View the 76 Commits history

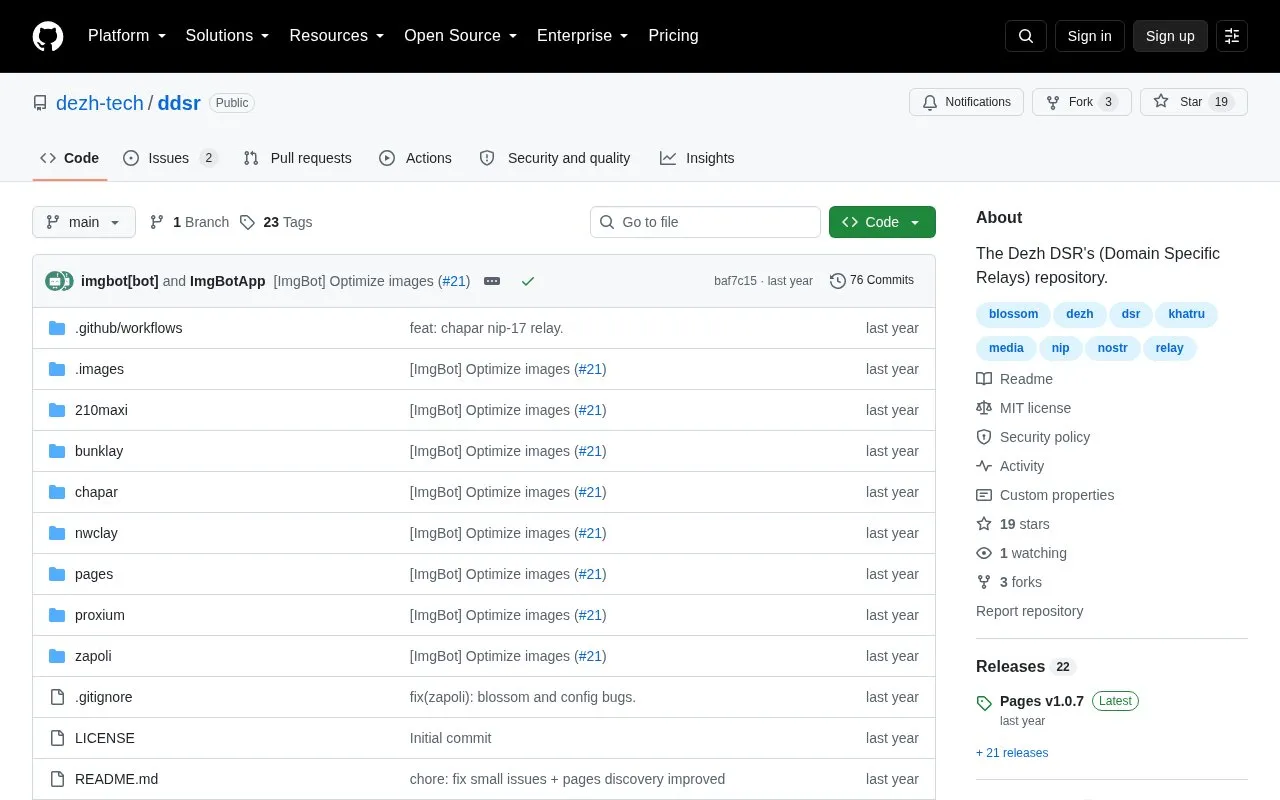[x=872, y=281]
